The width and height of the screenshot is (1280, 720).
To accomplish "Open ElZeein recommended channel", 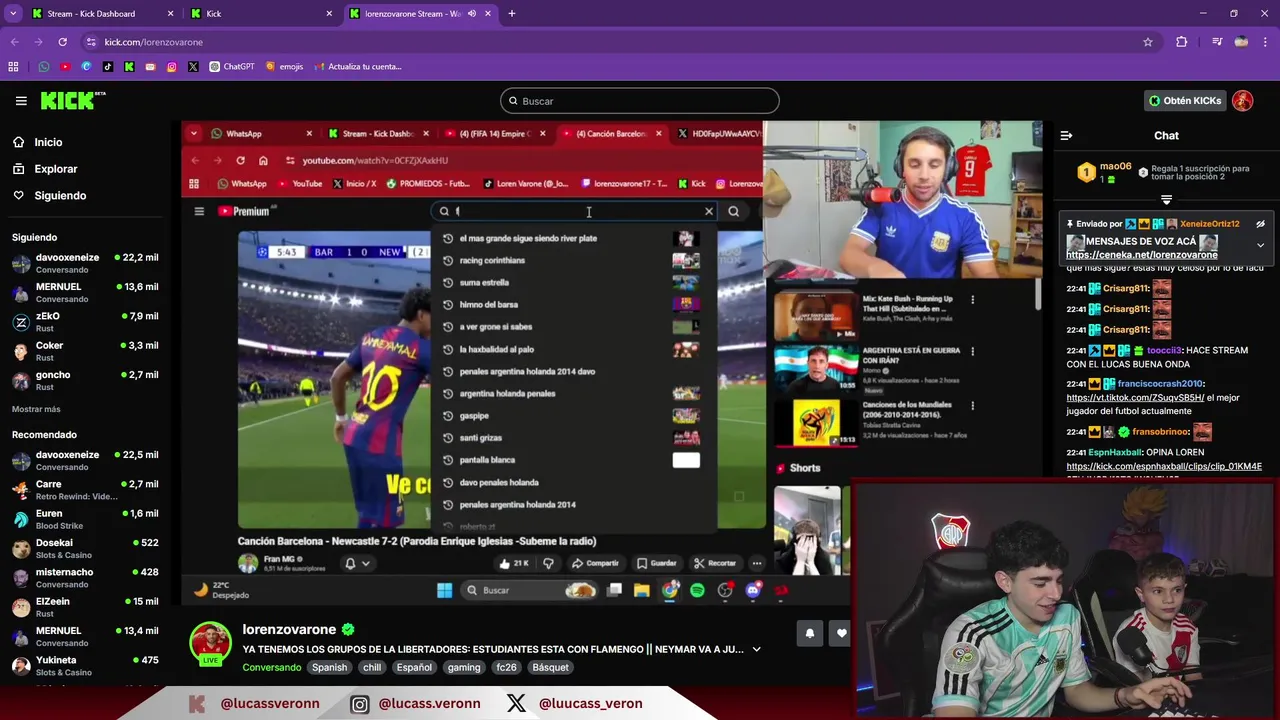I will pos(85,607).
